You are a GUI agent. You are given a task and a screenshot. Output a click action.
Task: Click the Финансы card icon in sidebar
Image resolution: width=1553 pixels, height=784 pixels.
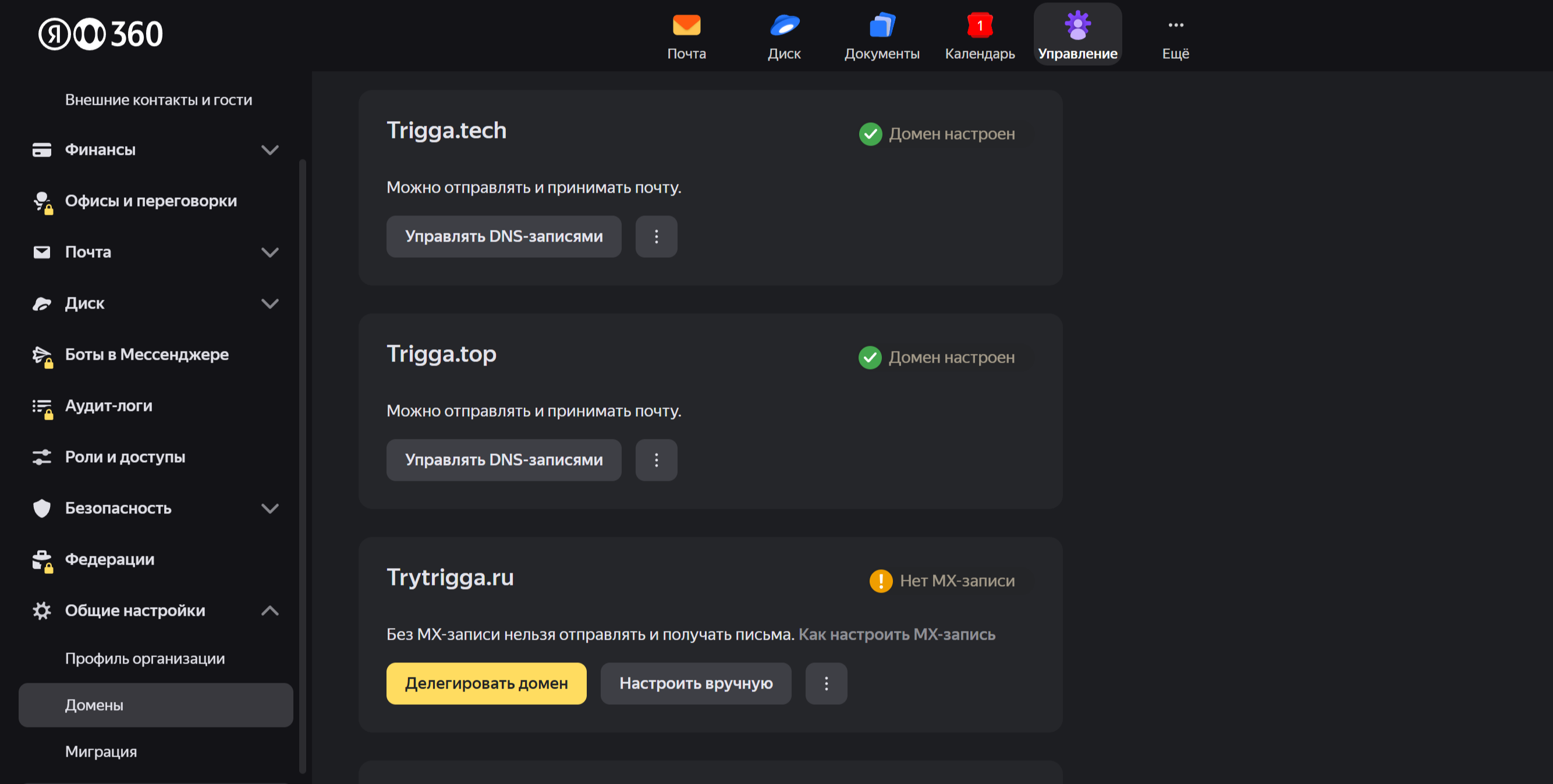click(41, 150)
